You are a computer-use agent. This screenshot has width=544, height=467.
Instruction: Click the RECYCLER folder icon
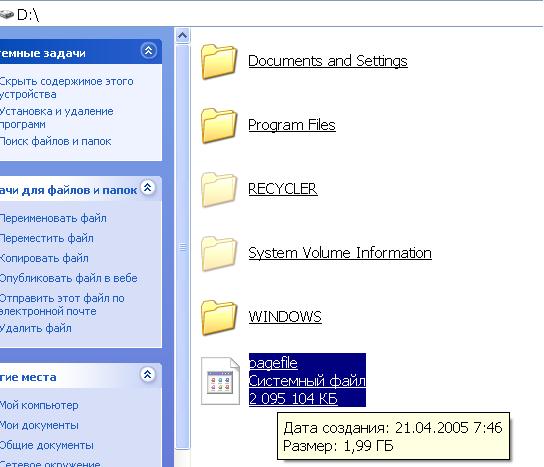219,189
